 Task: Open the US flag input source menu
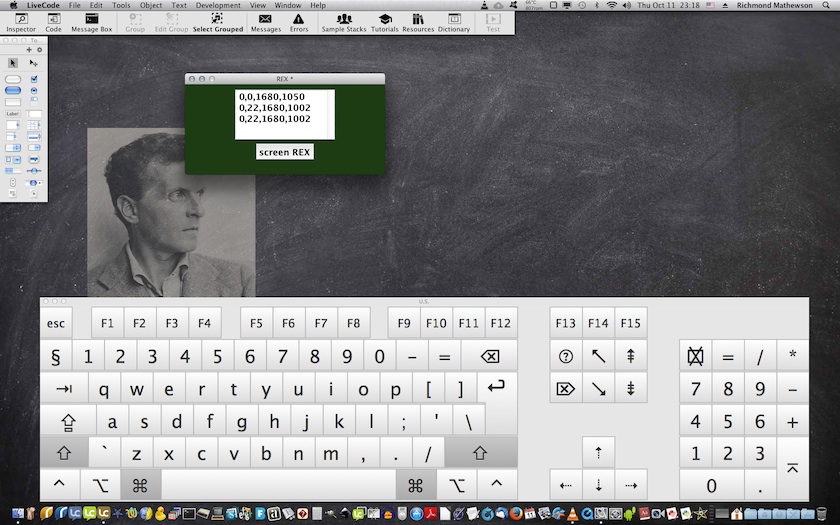[x=711, y=5]
